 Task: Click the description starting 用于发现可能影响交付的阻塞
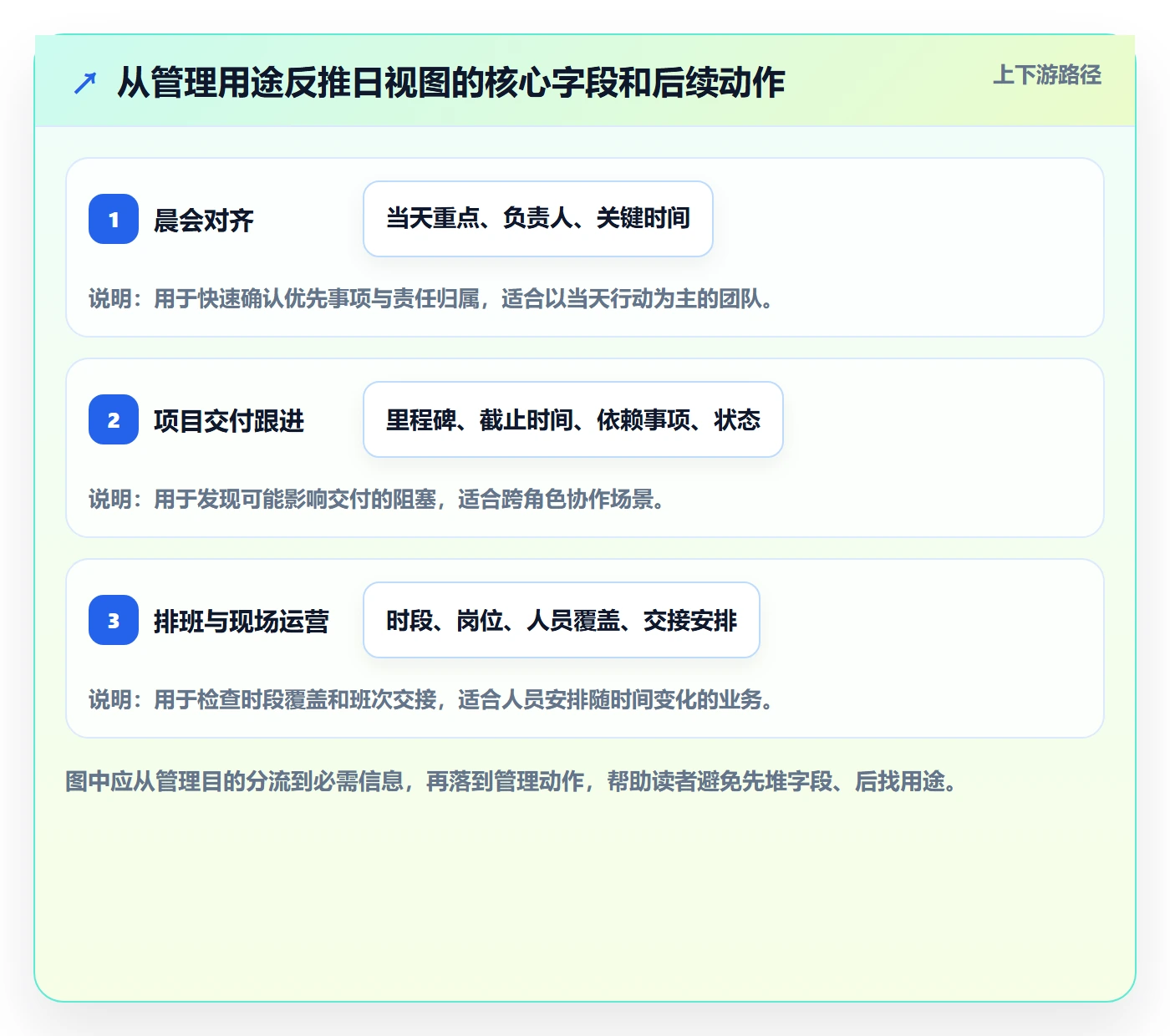coord(377,500)
